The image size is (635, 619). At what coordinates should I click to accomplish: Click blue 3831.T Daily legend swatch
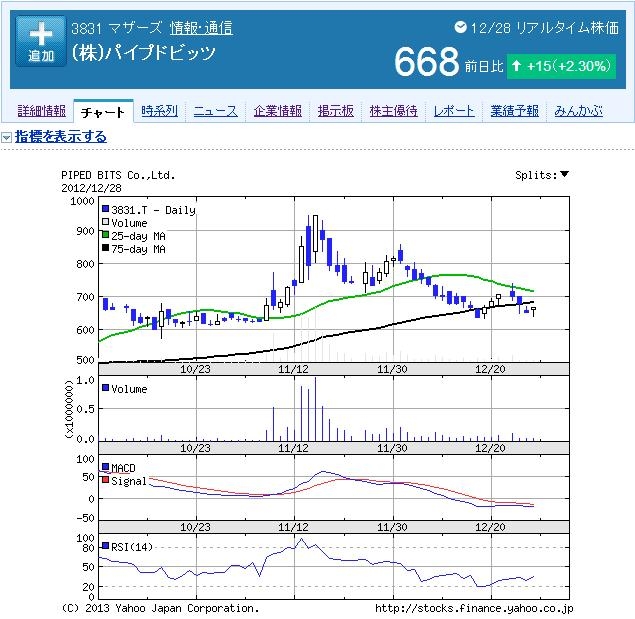pyautogui.click(x=105, y=209)
